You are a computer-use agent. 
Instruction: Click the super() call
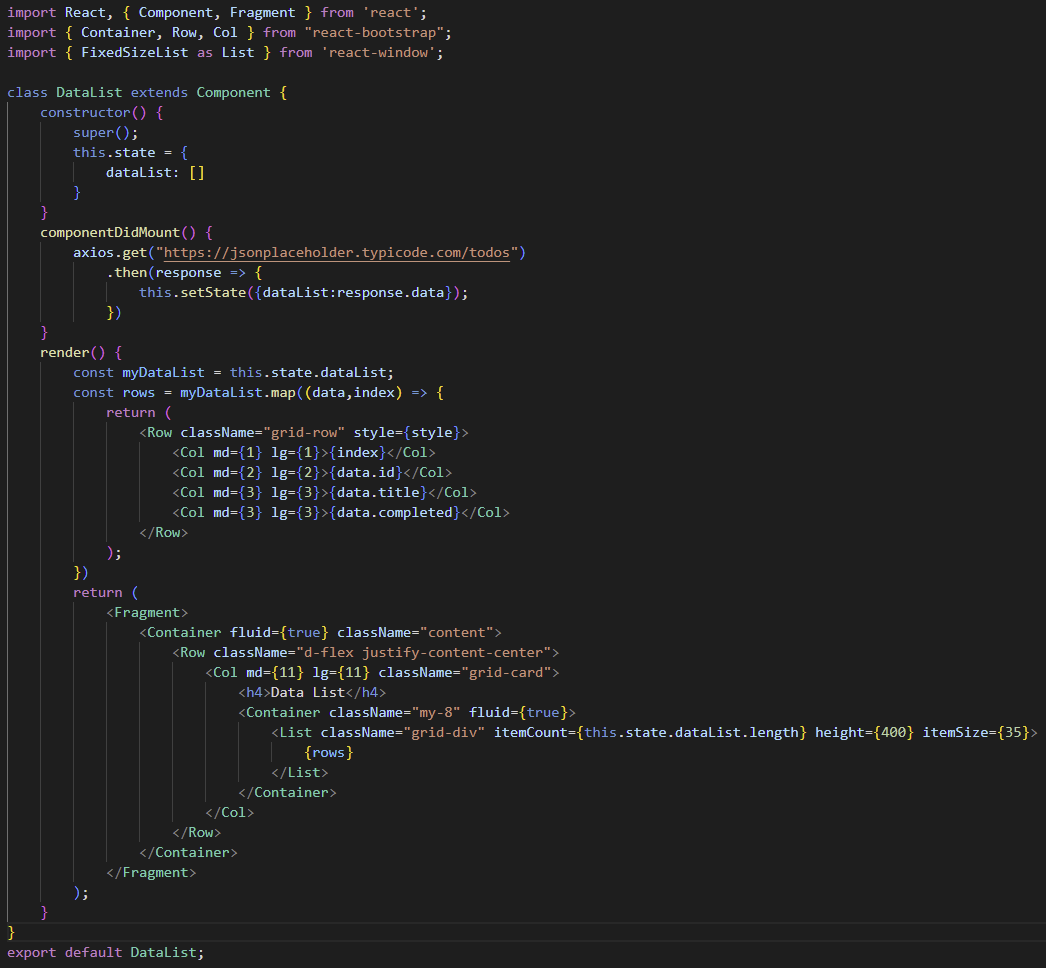(102, 132)
